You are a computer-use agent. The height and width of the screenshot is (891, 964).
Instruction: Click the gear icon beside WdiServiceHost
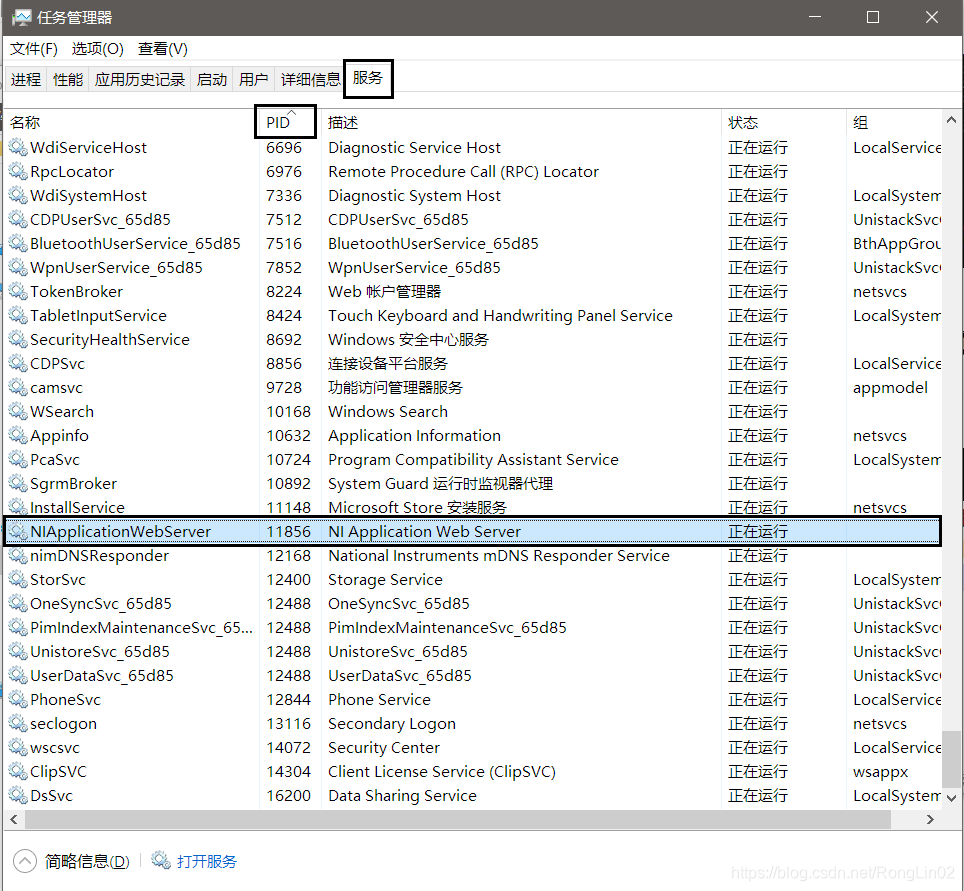(18, 148)
